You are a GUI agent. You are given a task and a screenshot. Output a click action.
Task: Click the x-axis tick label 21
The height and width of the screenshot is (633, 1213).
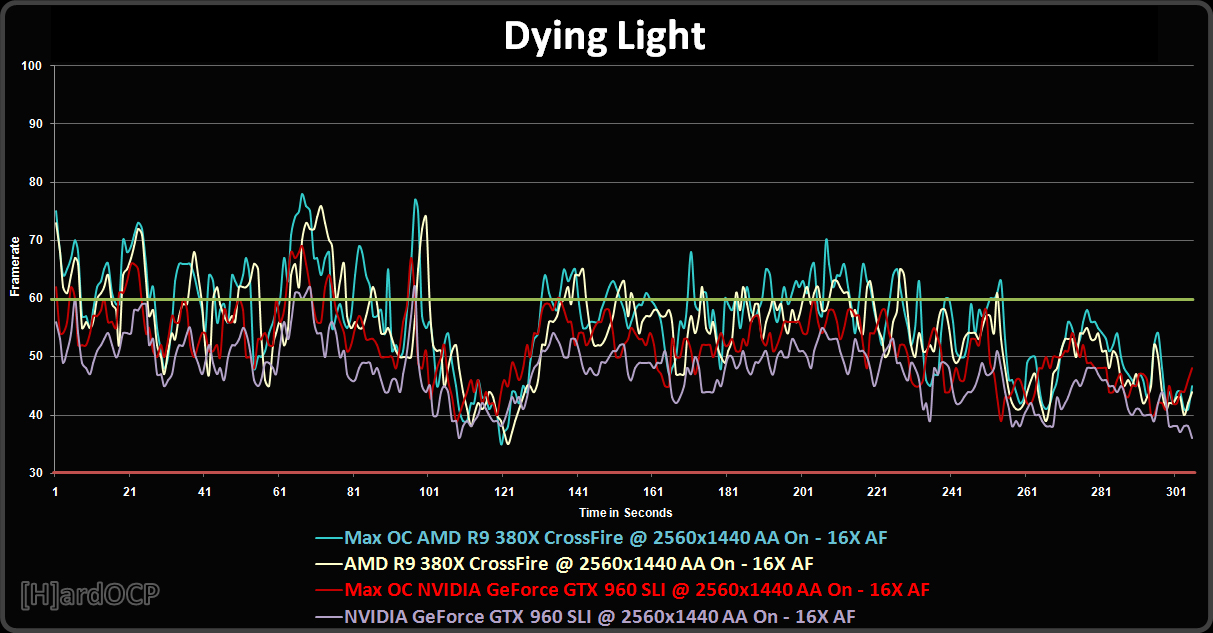tap(129, 492)
